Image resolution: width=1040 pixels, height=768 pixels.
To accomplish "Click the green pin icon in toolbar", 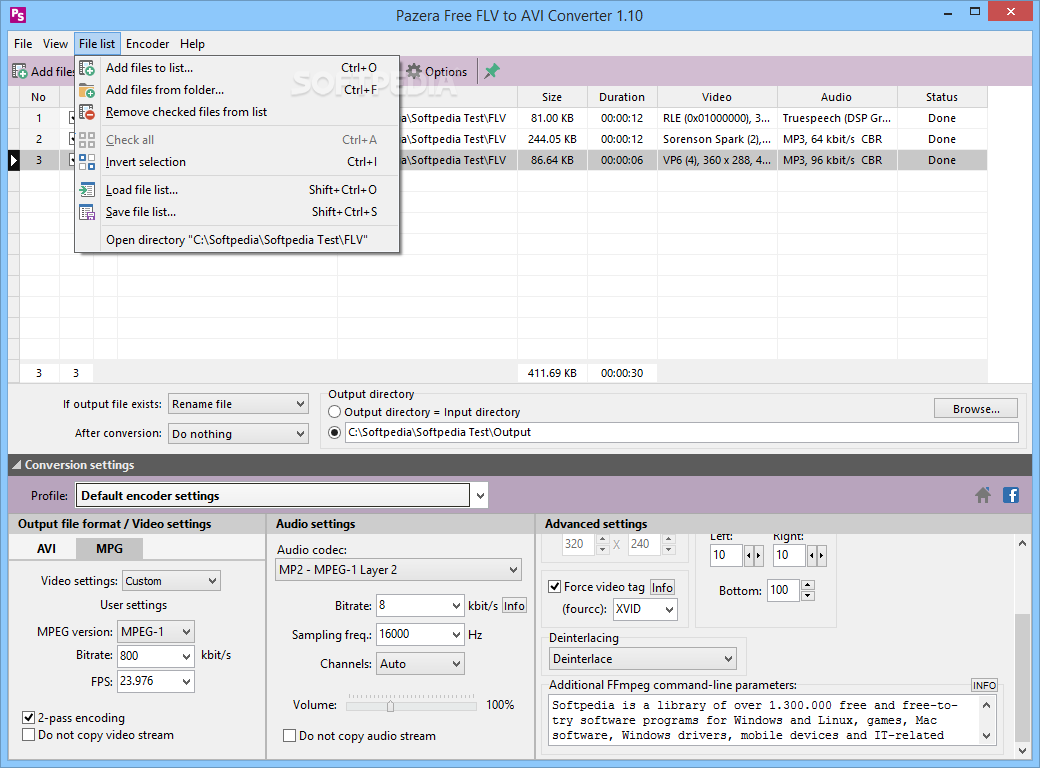I will 491,71.
